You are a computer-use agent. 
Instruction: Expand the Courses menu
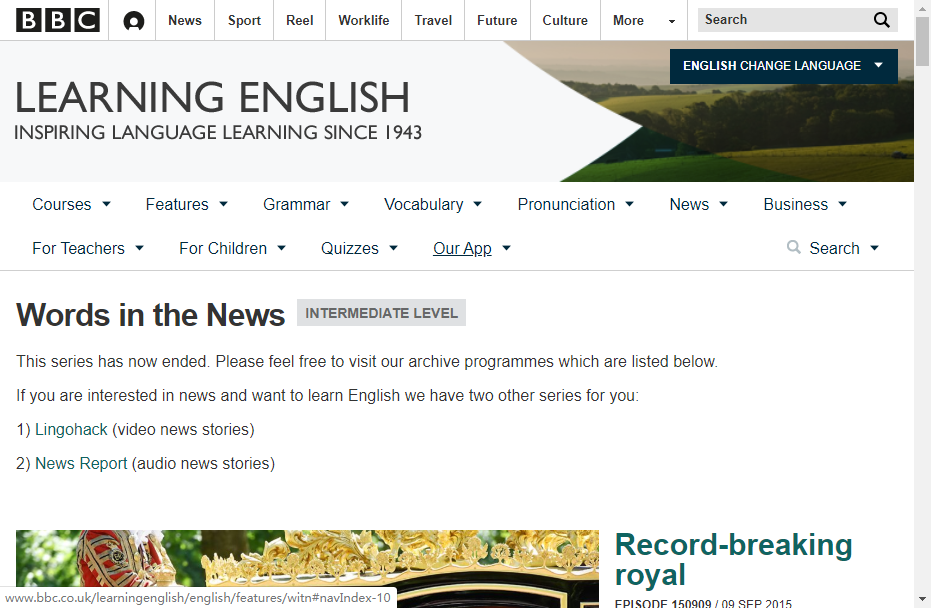[71, 204]
